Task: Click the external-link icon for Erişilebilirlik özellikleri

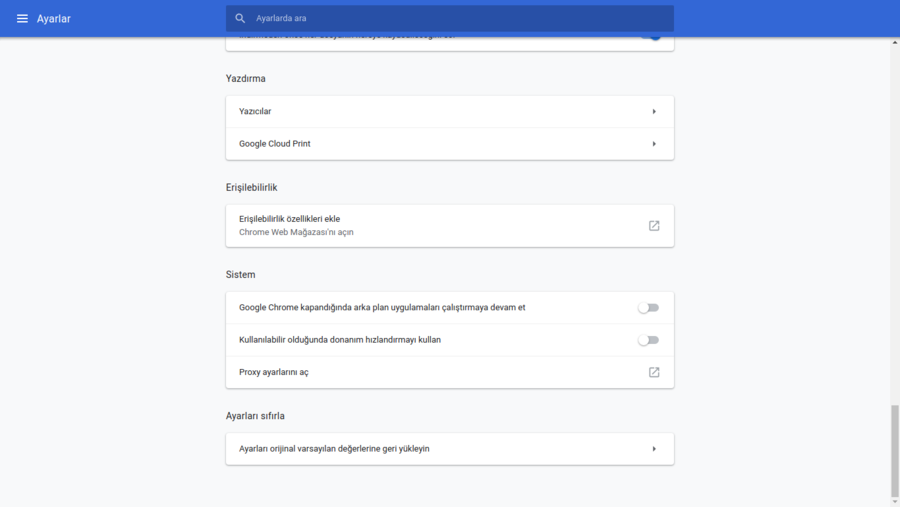Action: click(x=654, y=226)
